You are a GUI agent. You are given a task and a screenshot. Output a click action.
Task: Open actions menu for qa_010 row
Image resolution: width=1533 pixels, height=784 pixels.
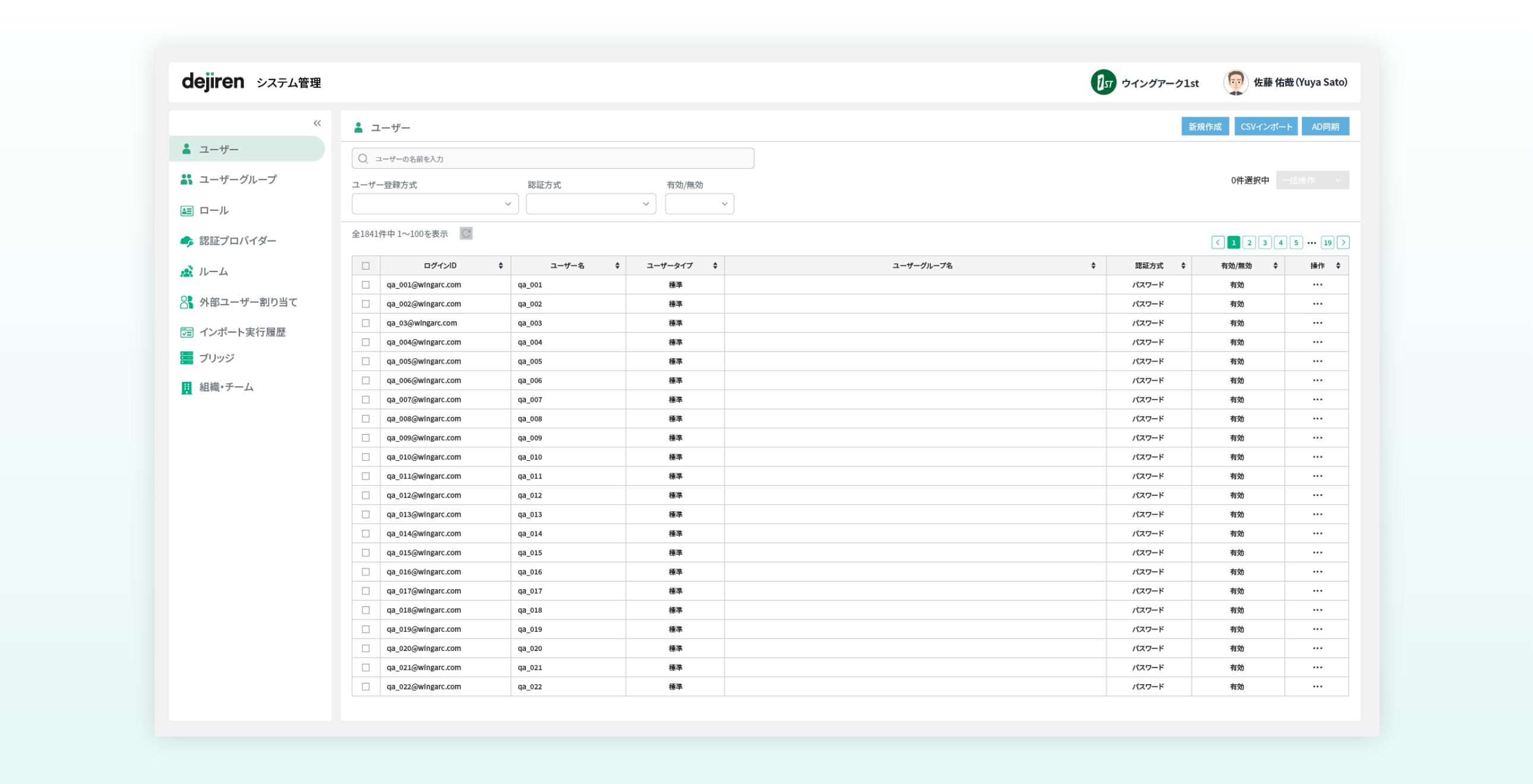1317,457
